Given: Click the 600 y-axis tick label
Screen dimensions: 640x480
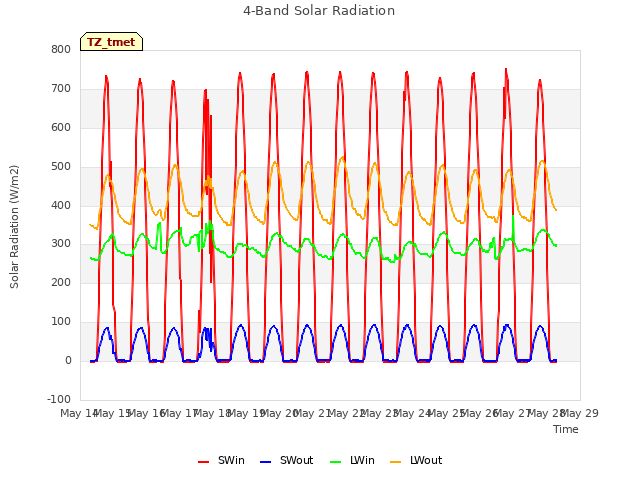Looking at the screenshot, I should (x=61, y=127).
